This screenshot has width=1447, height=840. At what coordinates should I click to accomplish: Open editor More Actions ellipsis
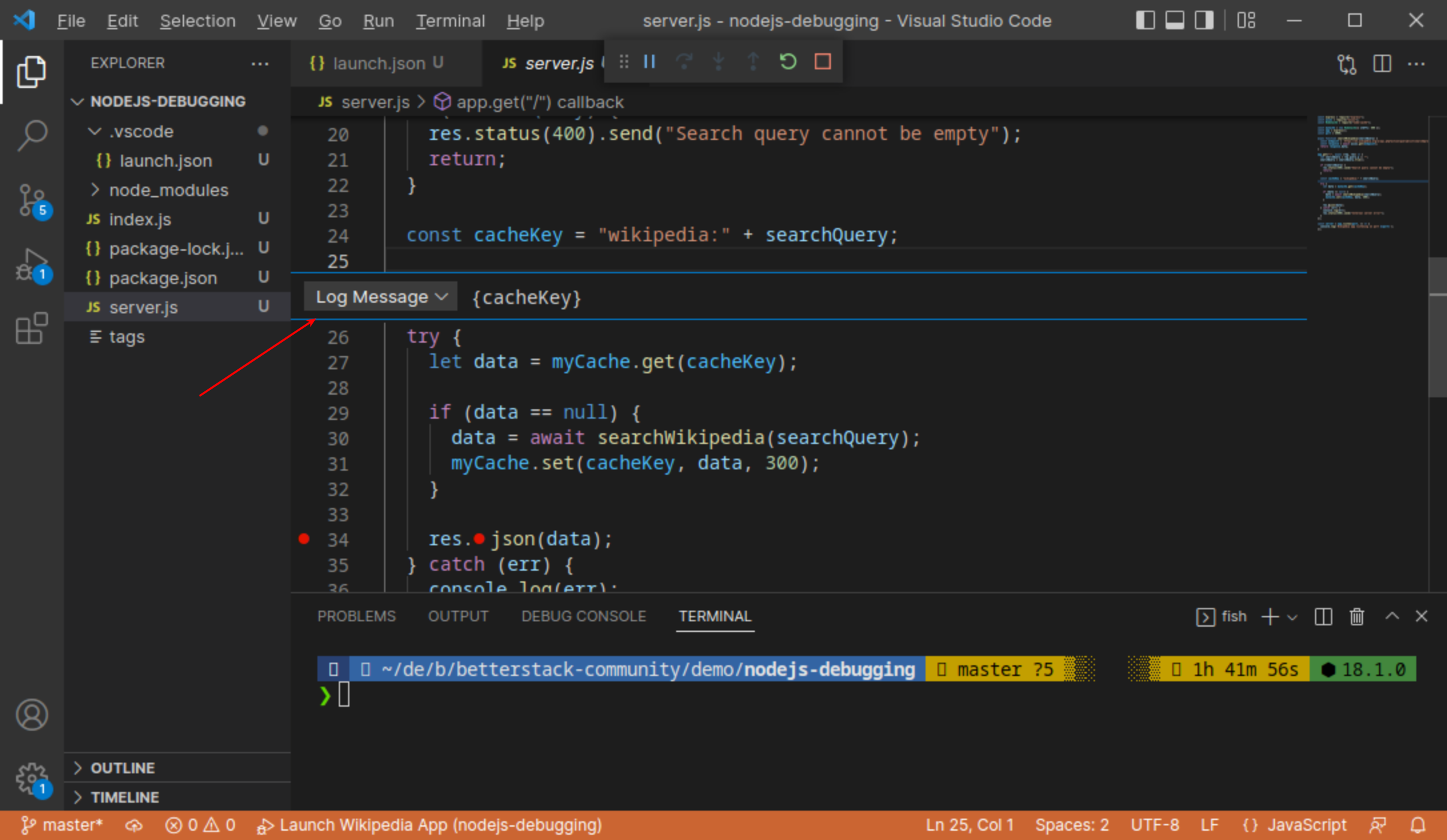pyautogui.click(x=1416, y=64)
